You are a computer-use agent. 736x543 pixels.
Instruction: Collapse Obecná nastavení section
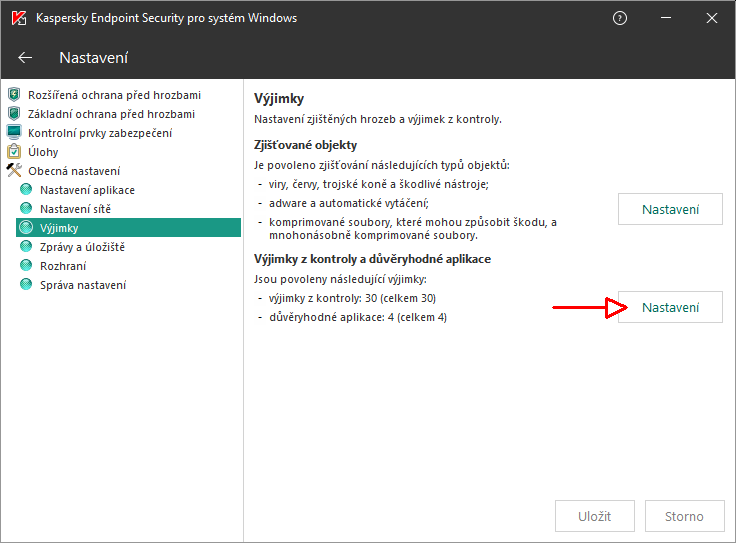pos(74,171)
